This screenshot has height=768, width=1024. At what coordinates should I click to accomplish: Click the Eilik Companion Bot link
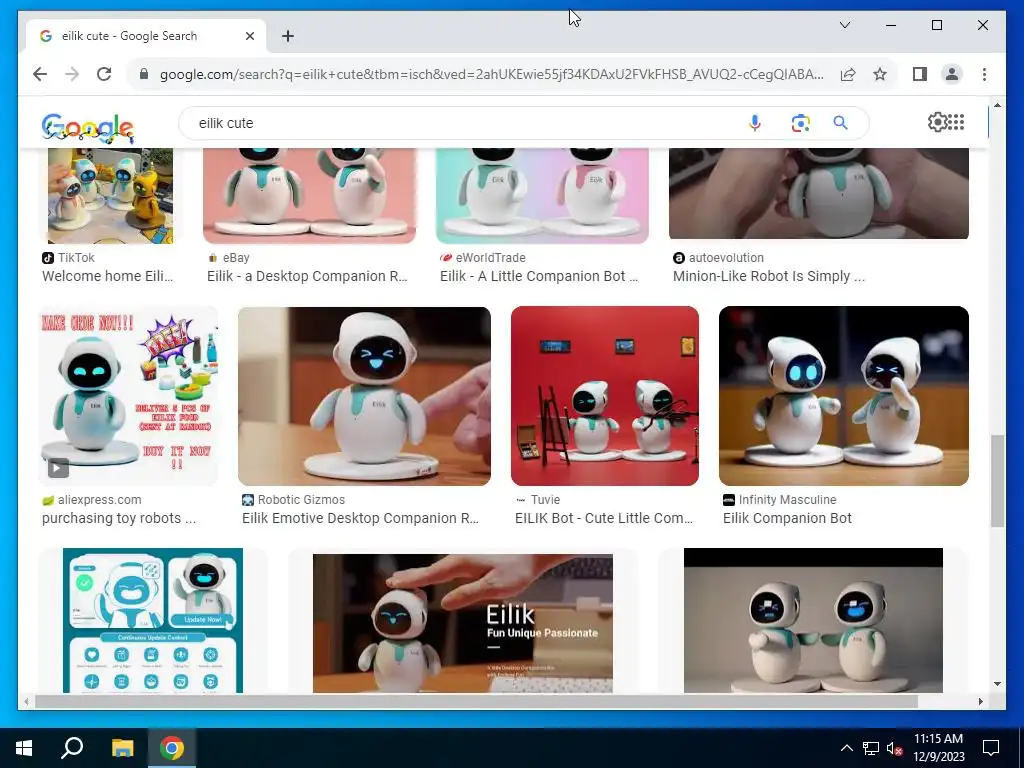pyautogui.click(x=787, y=519)
